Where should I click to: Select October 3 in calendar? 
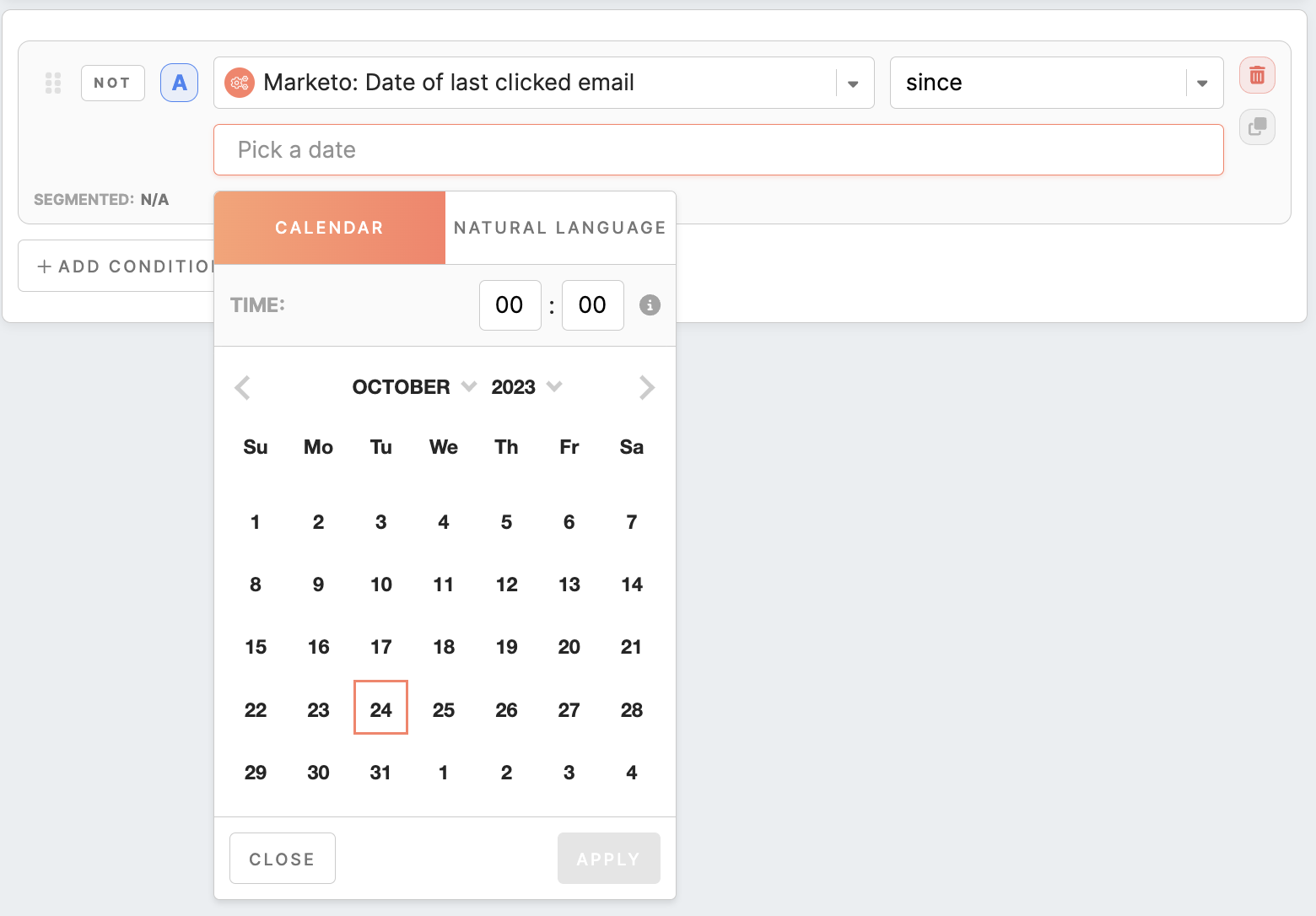pyautogui.click(x=381, y=522)
